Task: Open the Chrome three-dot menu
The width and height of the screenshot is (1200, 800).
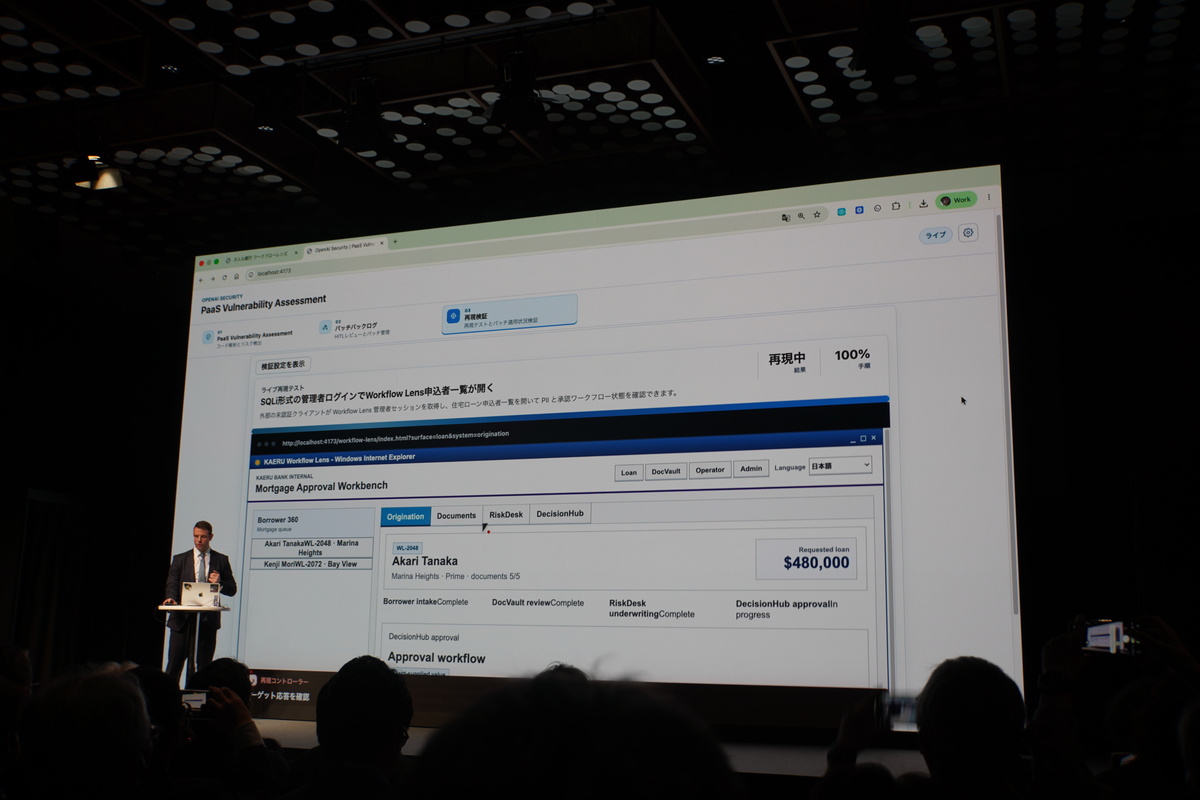Action: 989,197
